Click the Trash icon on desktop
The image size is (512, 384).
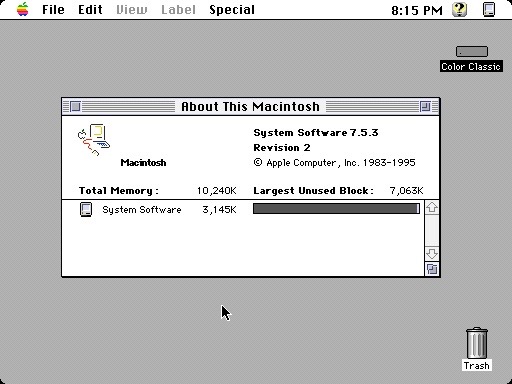[x=477, y=343]
